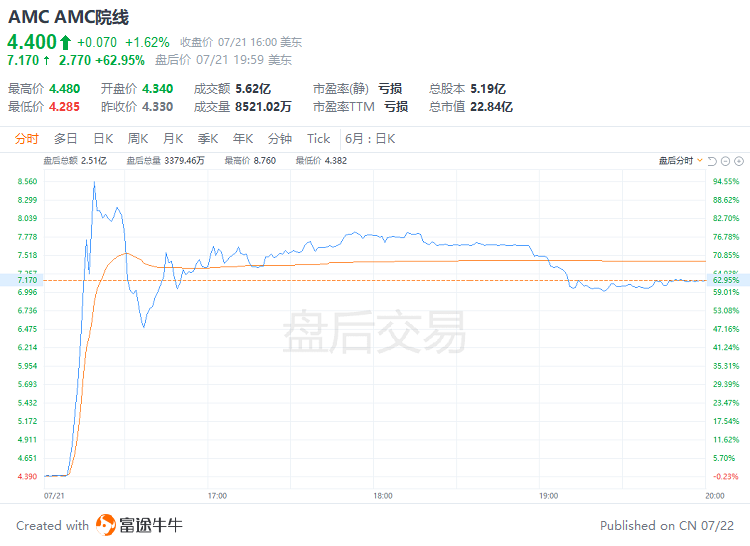Click the closing price 4.400

pos(32,42)
